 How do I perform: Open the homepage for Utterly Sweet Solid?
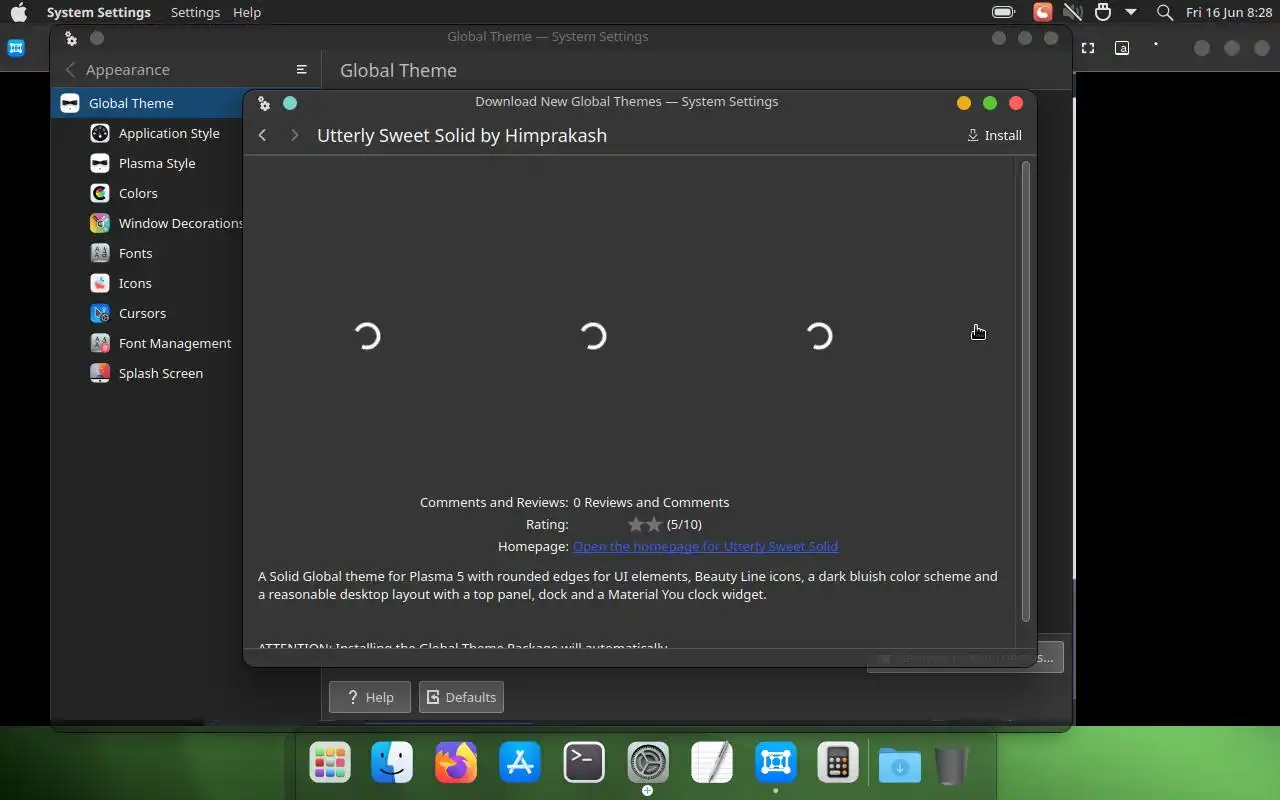pos(705,546)
